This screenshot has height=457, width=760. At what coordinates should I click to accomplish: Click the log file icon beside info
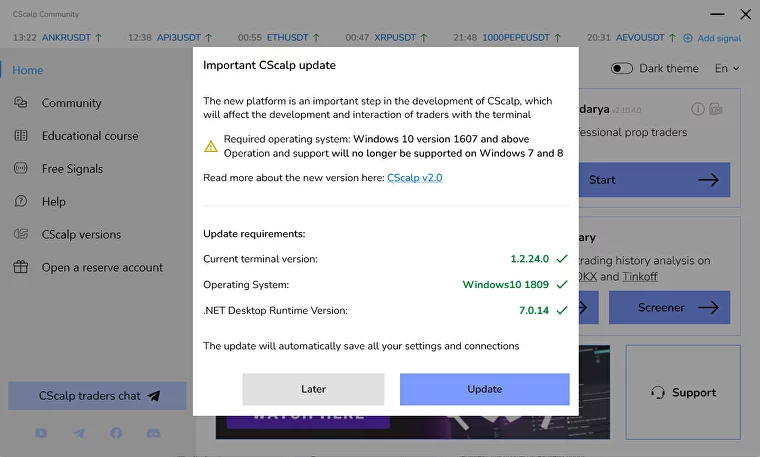[716, 109]
